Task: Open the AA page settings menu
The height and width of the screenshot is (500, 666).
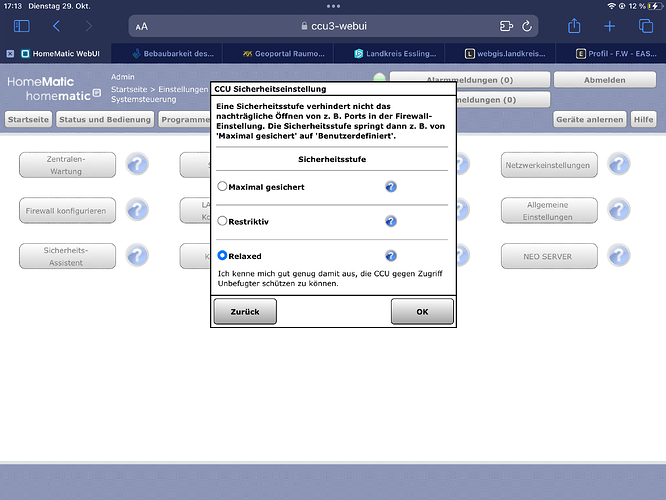Action: [141, 27]
